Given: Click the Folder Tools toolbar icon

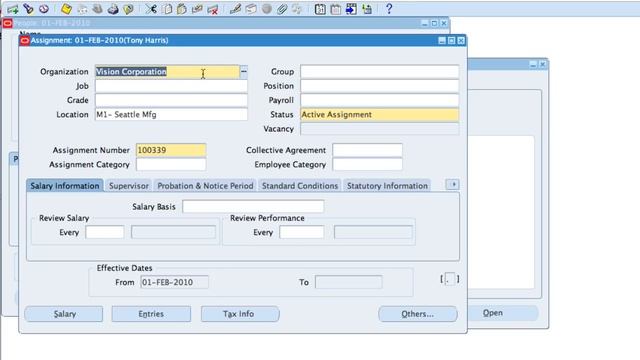Looking at the screenshot, I should [297, 9].
